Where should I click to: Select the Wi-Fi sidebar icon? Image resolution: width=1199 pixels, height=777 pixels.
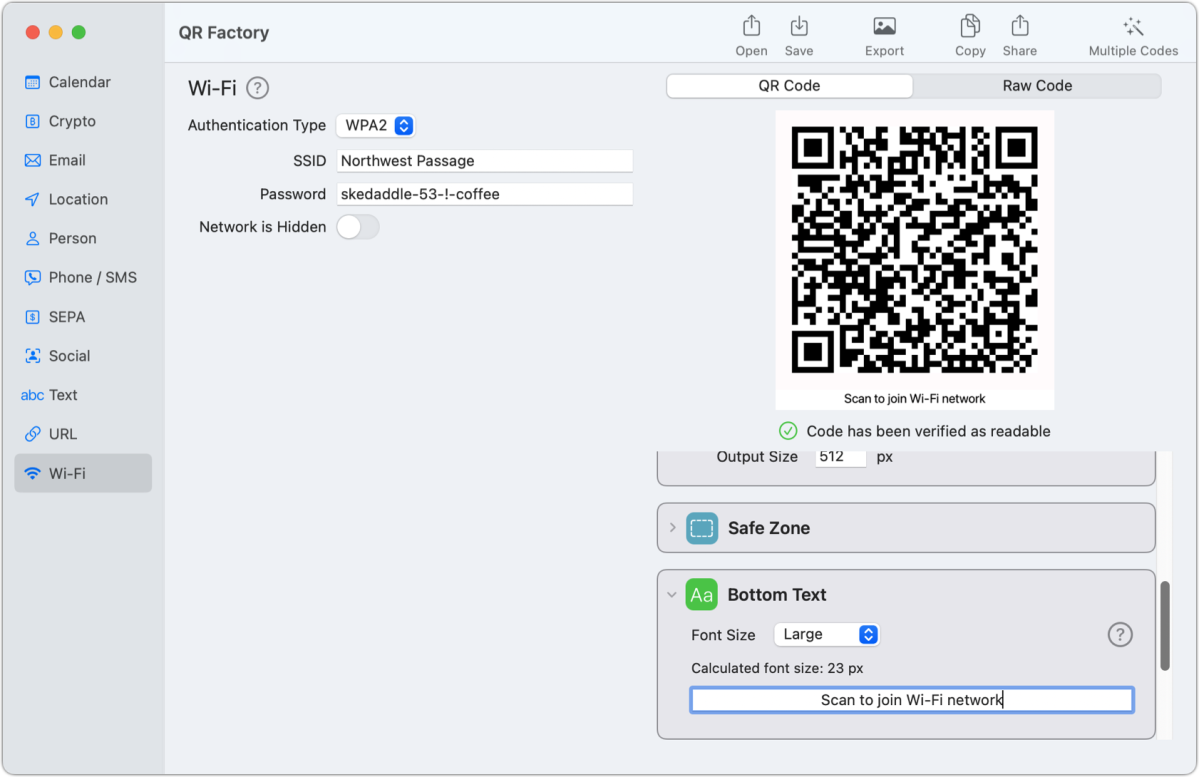32,473
